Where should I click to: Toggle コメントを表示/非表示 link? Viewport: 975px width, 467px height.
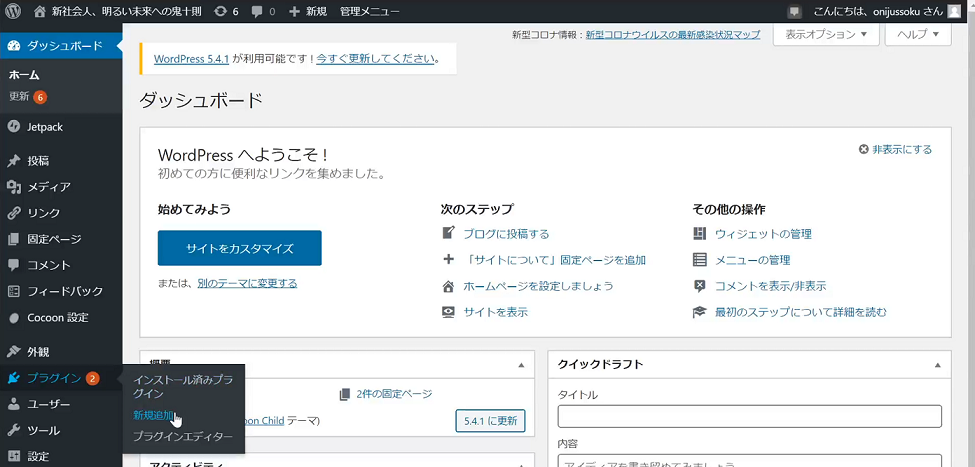pos(770,286)
